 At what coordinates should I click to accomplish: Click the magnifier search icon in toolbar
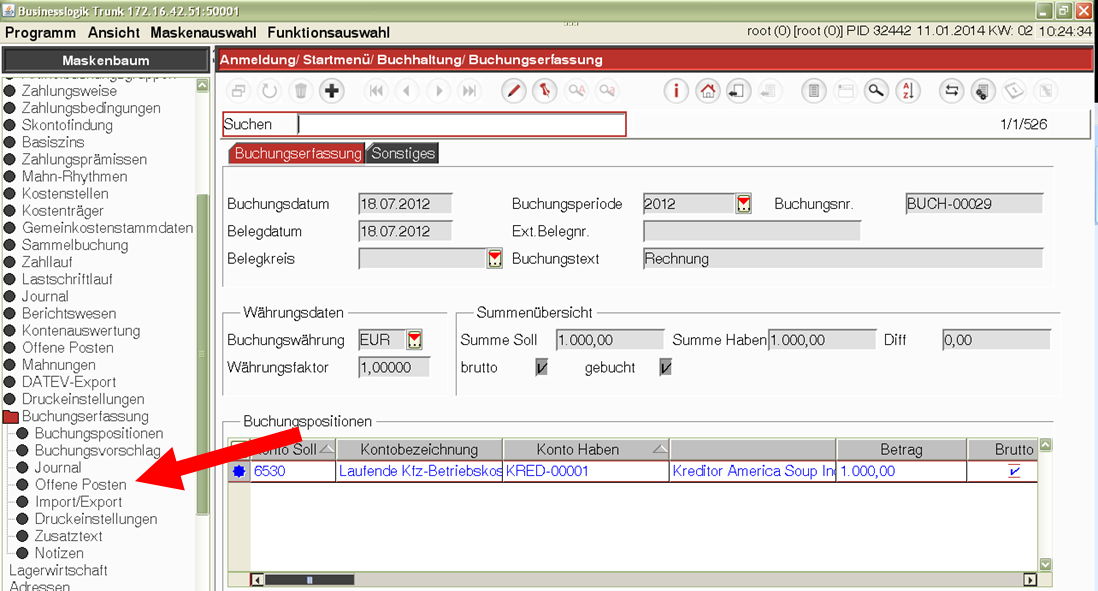point(876,91)
